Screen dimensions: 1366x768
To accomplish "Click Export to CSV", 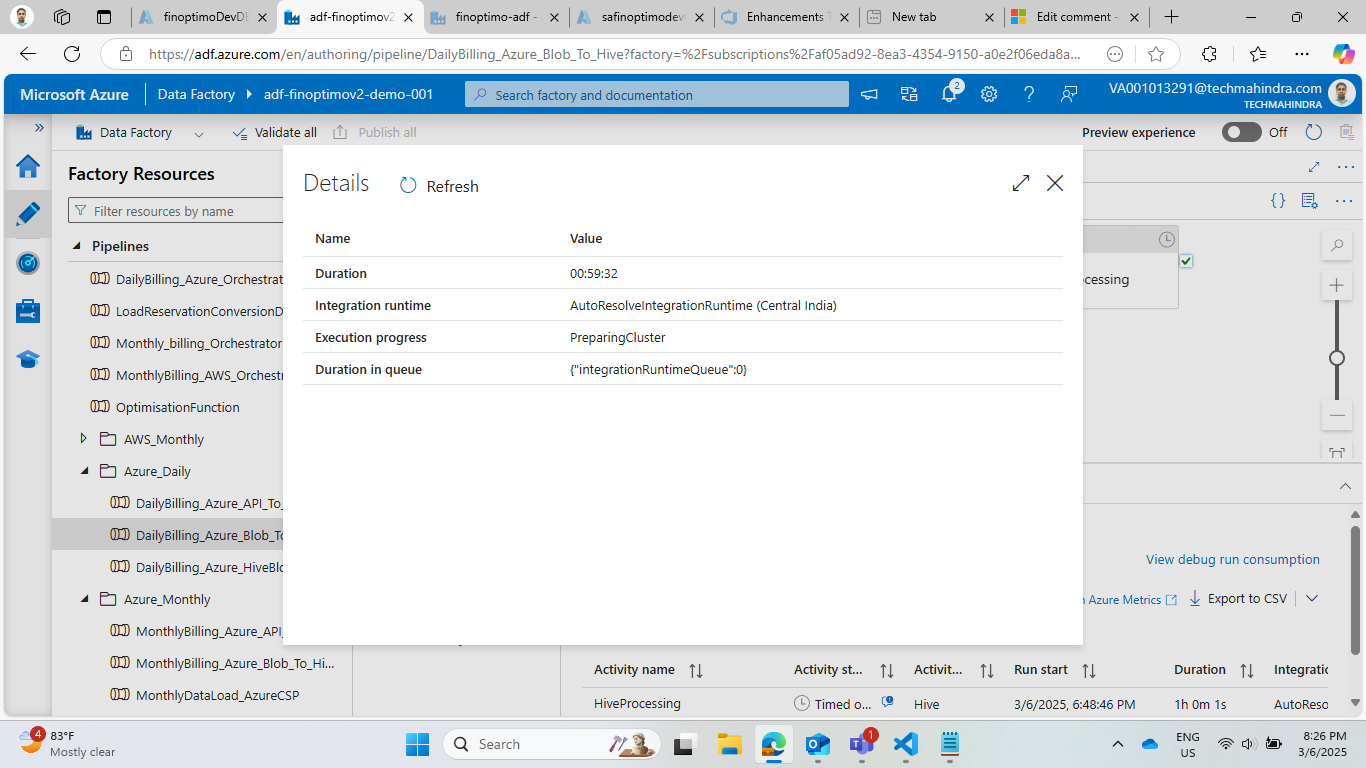I will pyautogui.click(x=1238, y=598).
